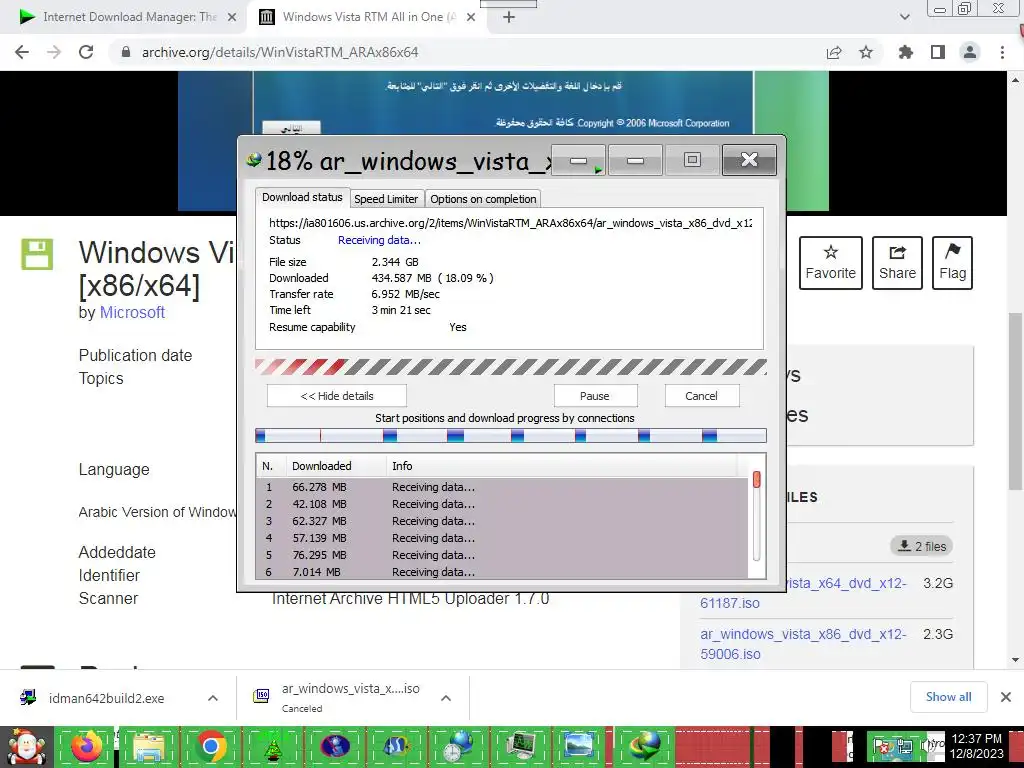The image size is (1024, 768).
Task: Reload the archive.org page
Action: coord(86,52)
